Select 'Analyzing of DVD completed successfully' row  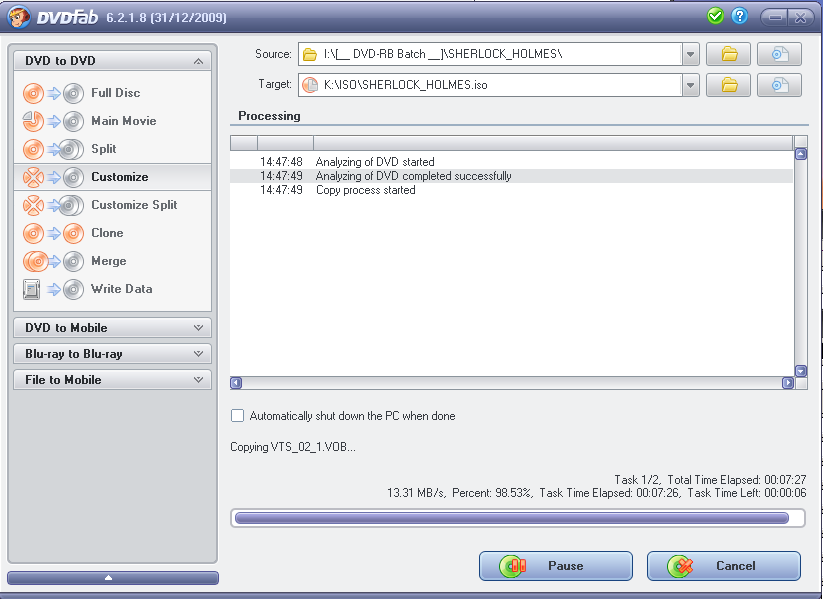click(511, 176)
